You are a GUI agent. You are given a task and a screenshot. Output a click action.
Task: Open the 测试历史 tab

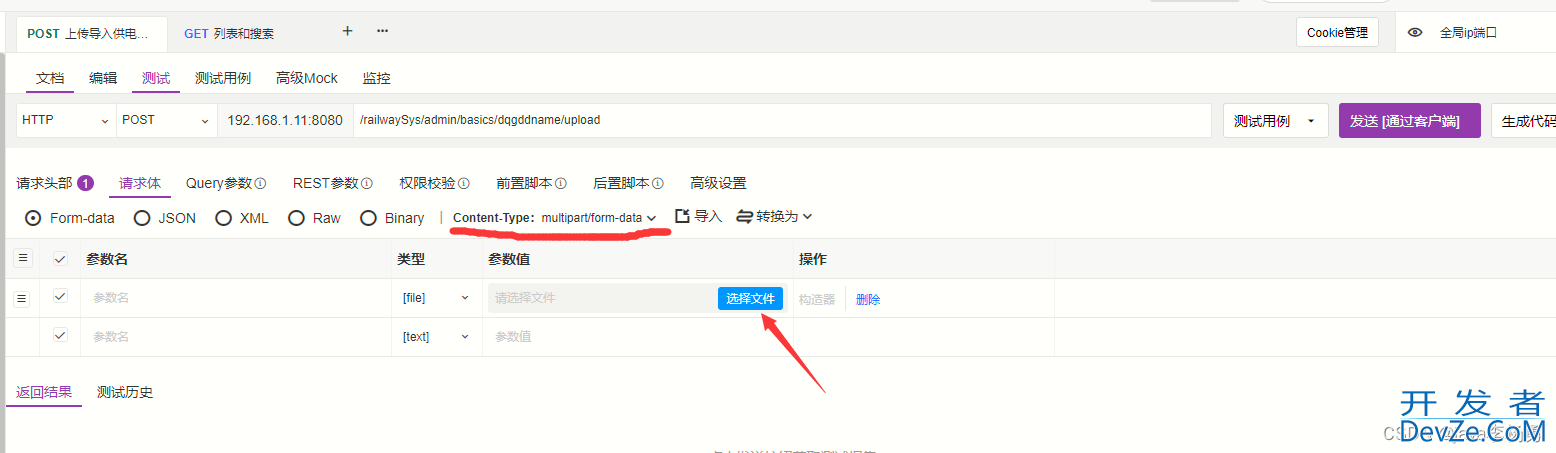125,392
